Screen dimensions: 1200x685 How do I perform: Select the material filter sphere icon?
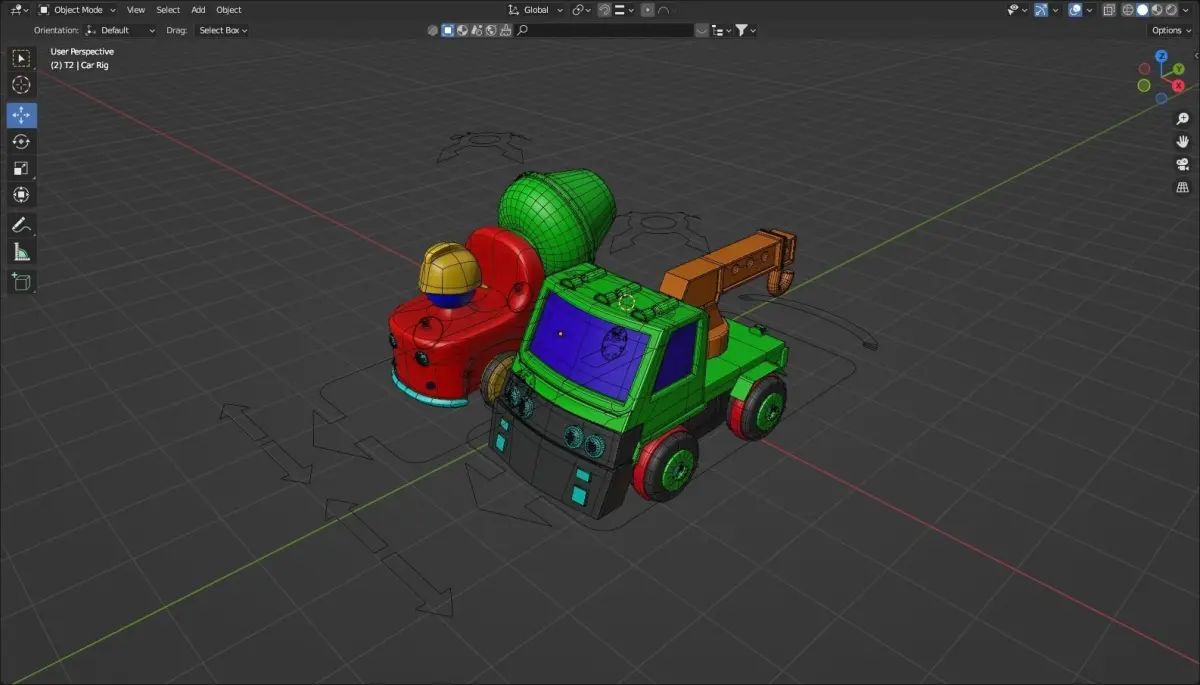tap(462, 30)
